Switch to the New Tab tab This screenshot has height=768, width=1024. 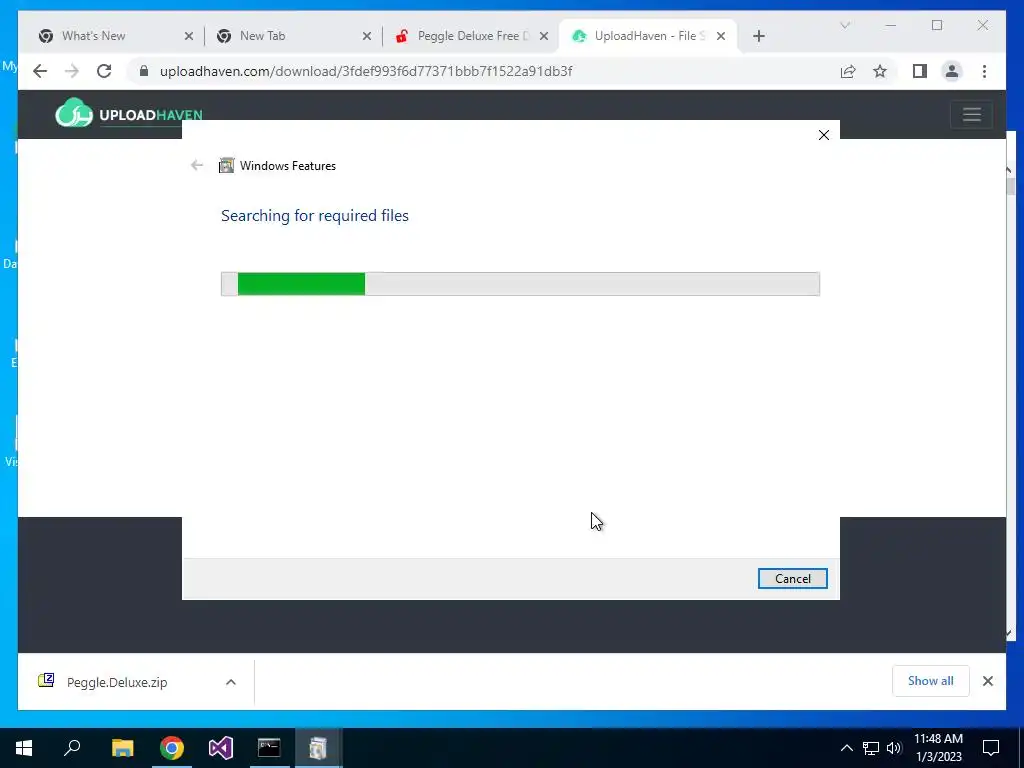click(295, 36)
